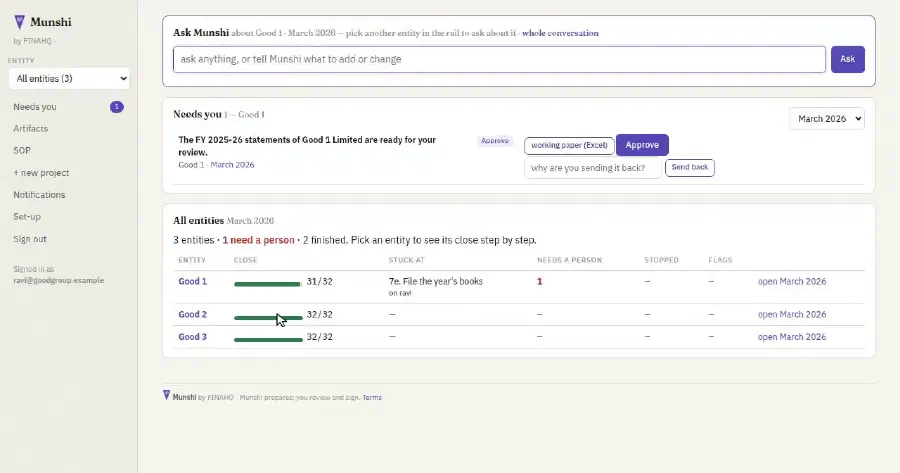This screenshot has height=473, width=900.
Task: Click the Munshi logo icon in sidebar
Action: [x=20, y=22]
